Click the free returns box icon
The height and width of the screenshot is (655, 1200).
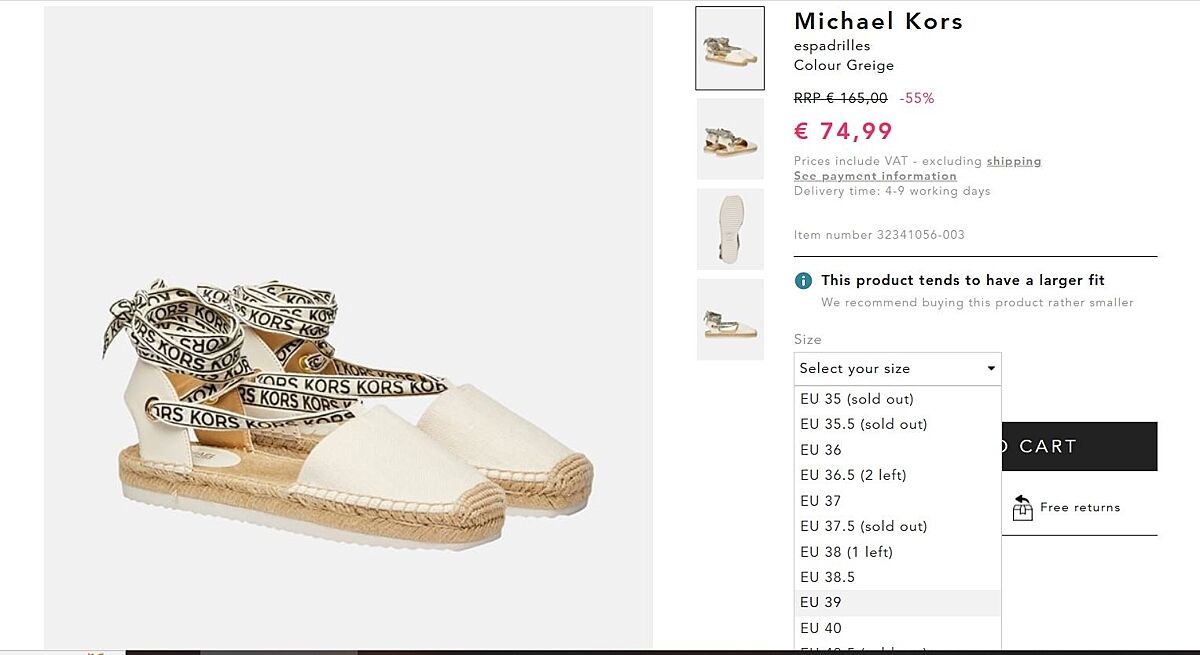click(x=1022, y=508)
